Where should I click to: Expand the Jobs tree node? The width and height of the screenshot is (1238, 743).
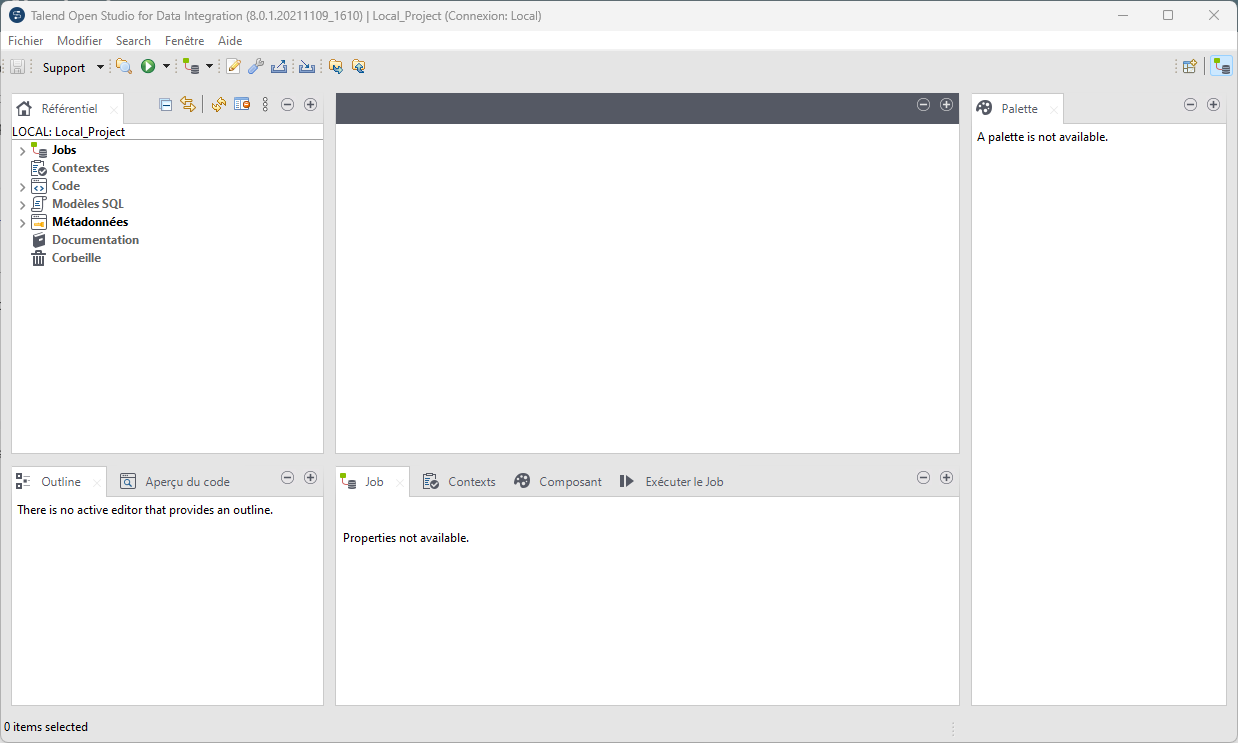coord(22,151)
